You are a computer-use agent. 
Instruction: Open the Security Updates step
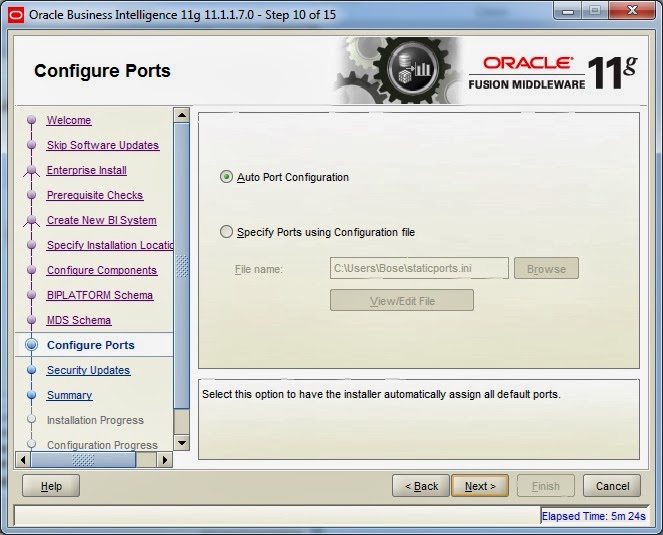tap(88, 370)
